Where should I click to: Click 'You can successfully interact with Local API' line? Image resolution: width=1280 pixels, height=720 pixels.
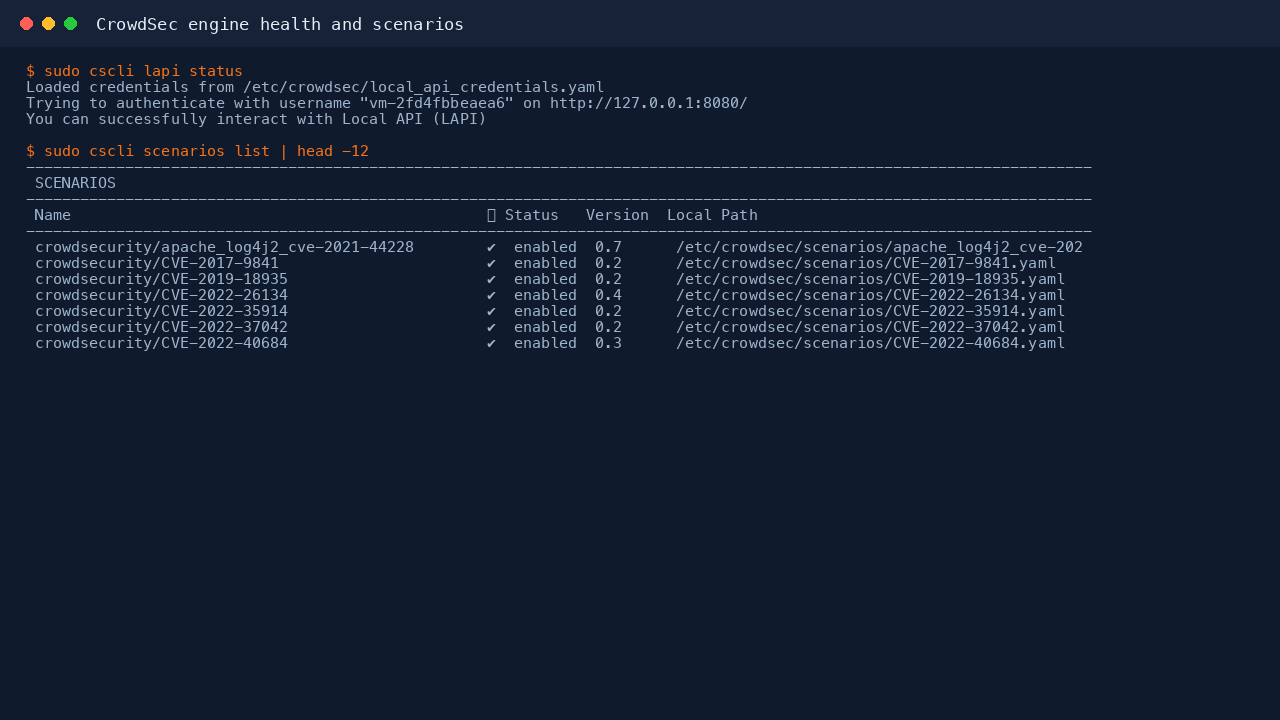pos(256,119)
